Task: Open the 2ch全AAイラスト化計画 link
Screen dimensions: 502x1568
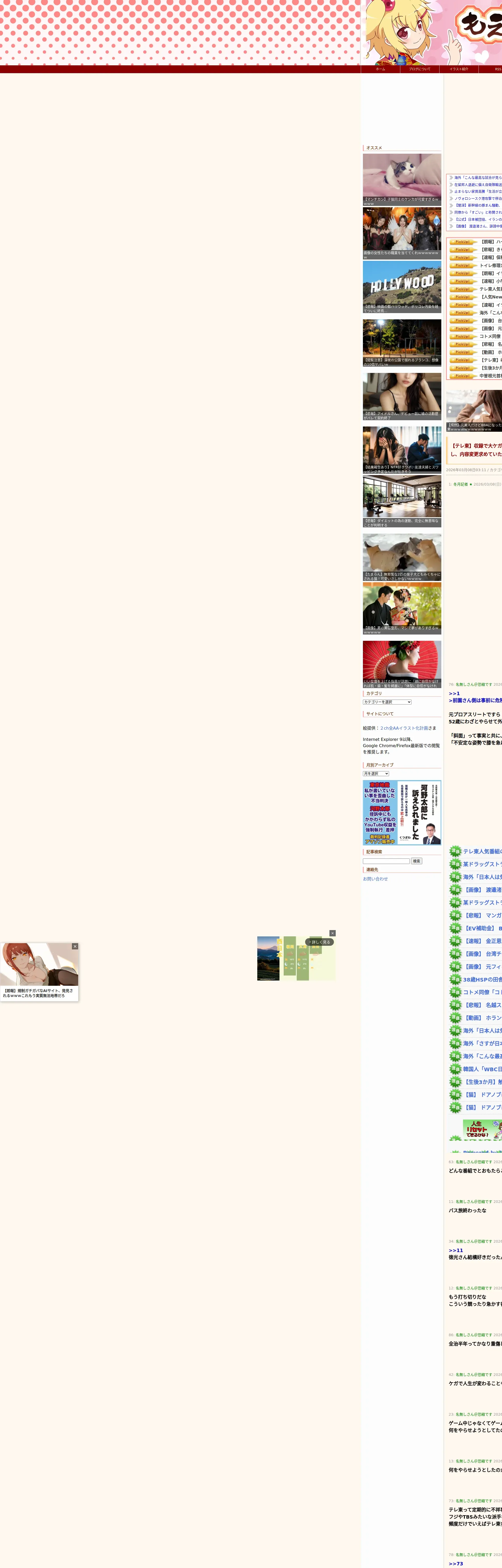Action: tap(404, 728)
